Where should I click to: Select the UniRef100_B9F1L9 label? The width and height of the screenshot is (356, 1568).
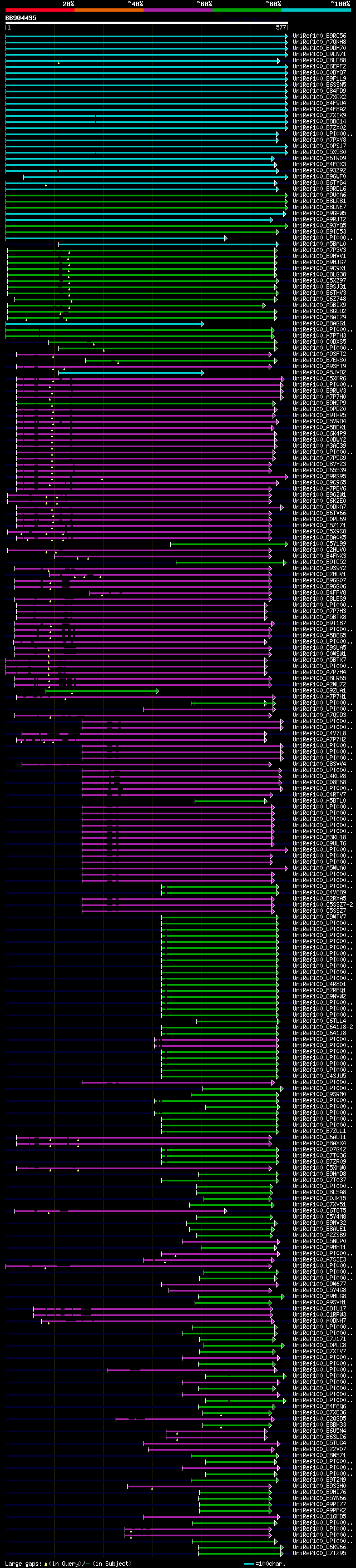319,78
